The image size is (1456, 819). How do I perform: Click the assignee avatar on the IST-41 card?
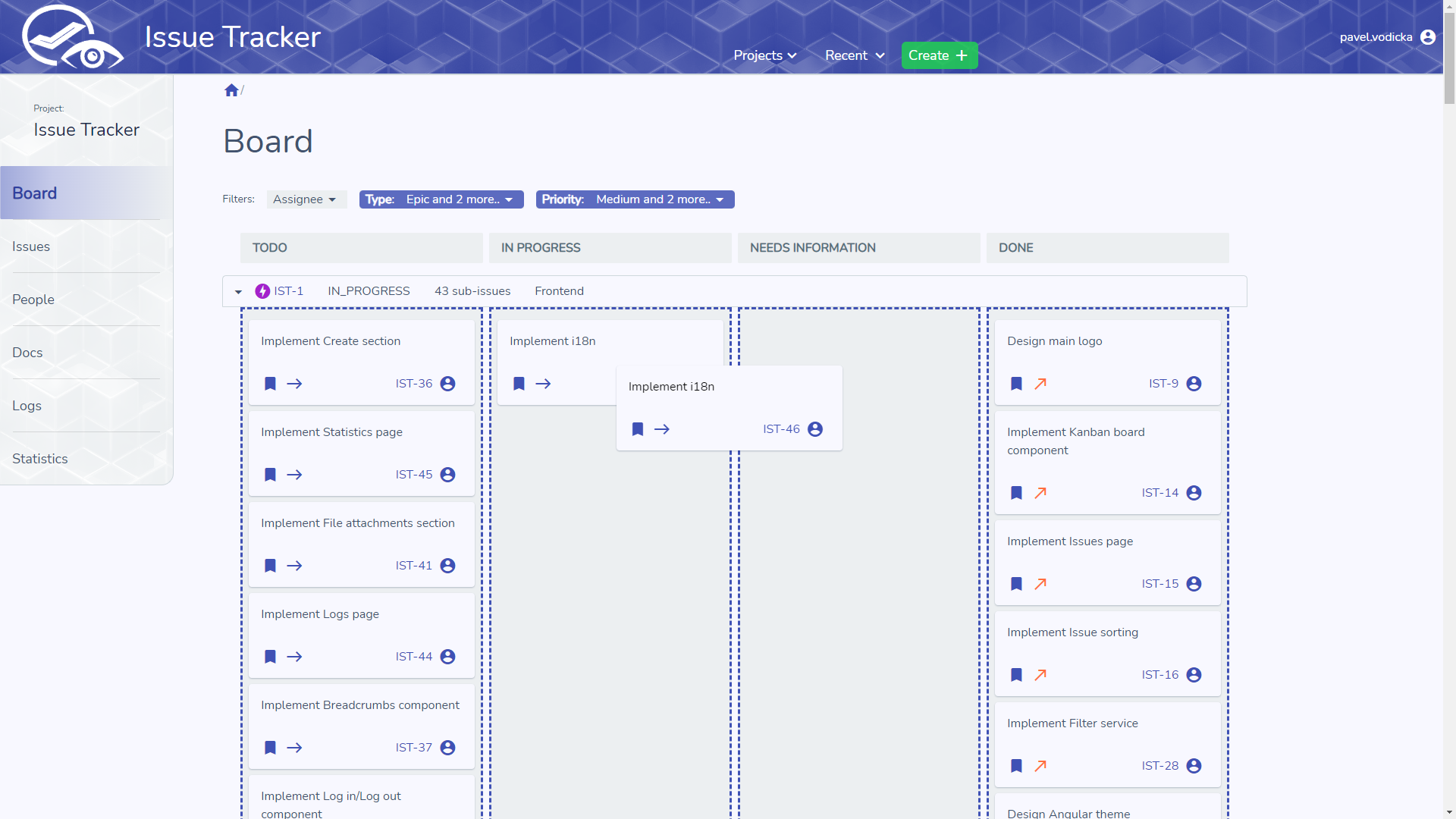447,566
